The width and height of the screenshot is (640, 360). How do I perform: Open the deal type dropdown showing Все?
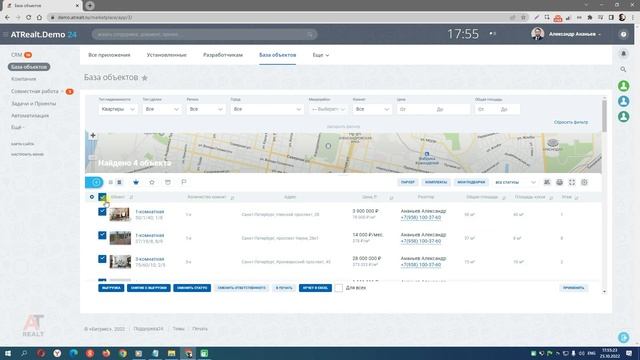click(162, 109)
